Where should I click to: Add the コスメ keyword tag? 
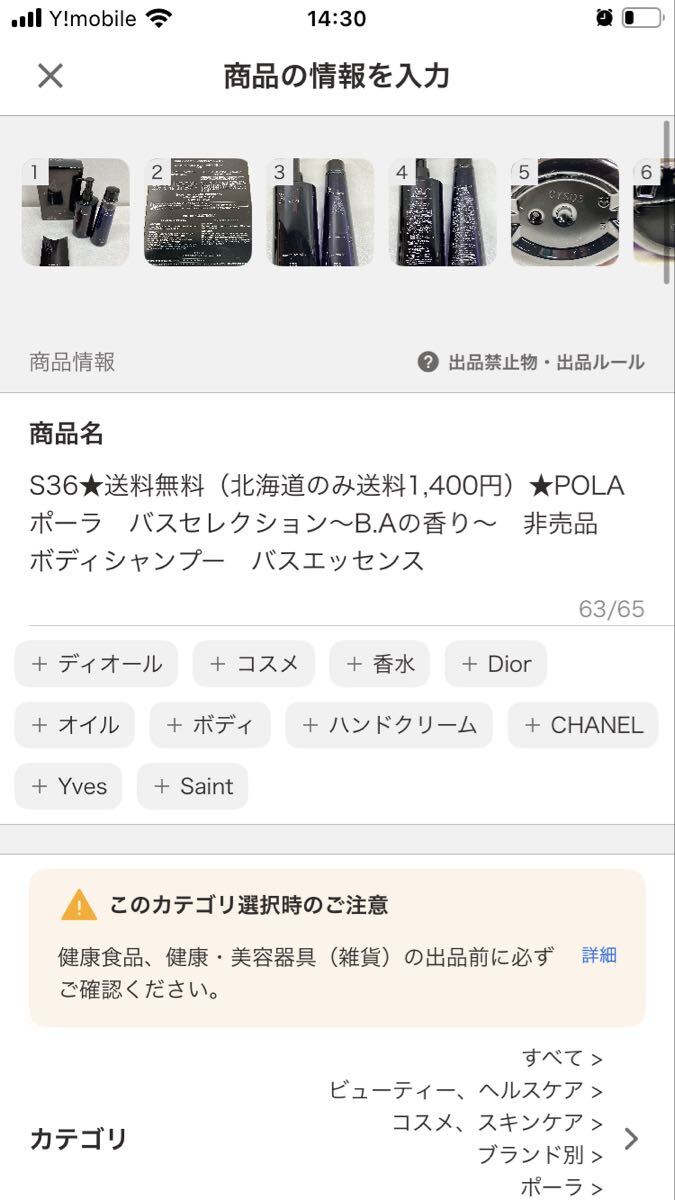(x=254, y=664)
